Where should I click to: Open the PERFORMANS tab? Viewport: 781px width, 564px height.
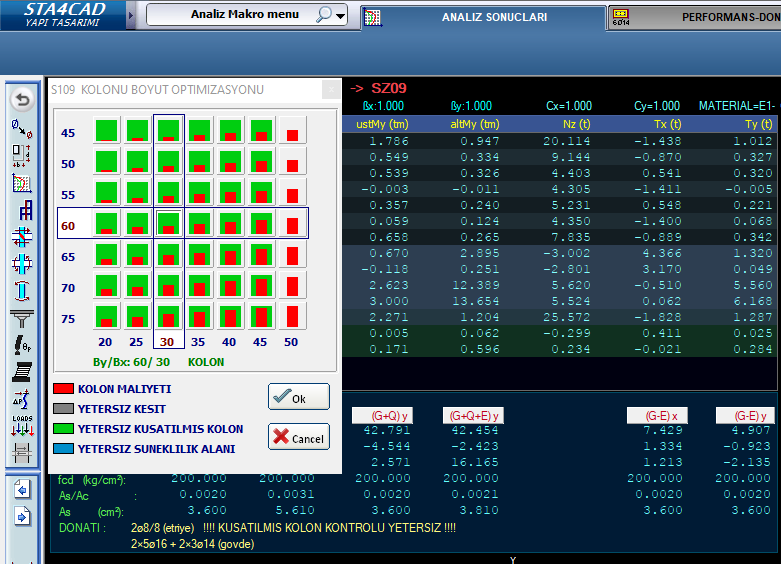coord(700,17)
